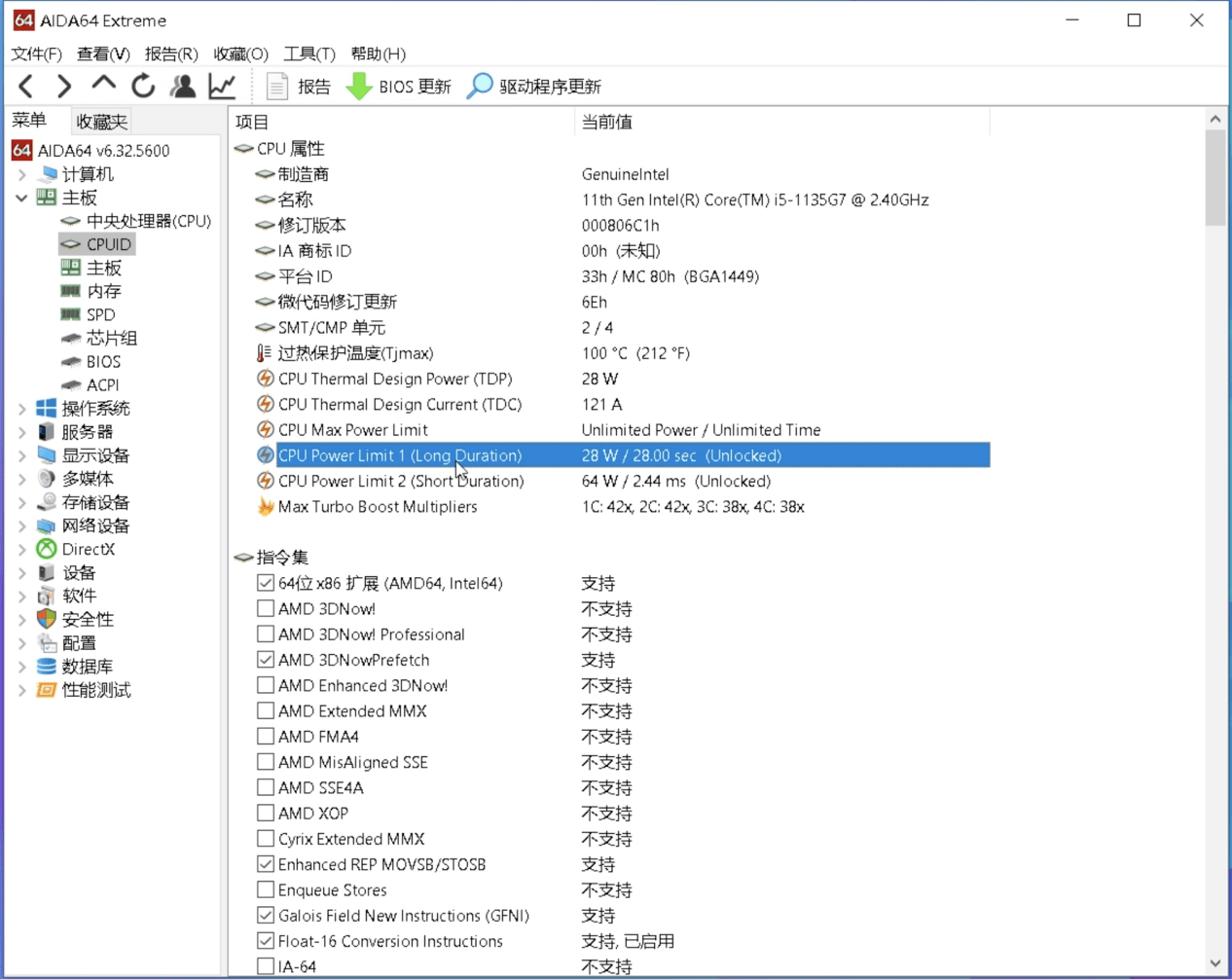Screen dimensions: 1232x979
Task: Click the 安全性 shield icon
Action: 47,619
